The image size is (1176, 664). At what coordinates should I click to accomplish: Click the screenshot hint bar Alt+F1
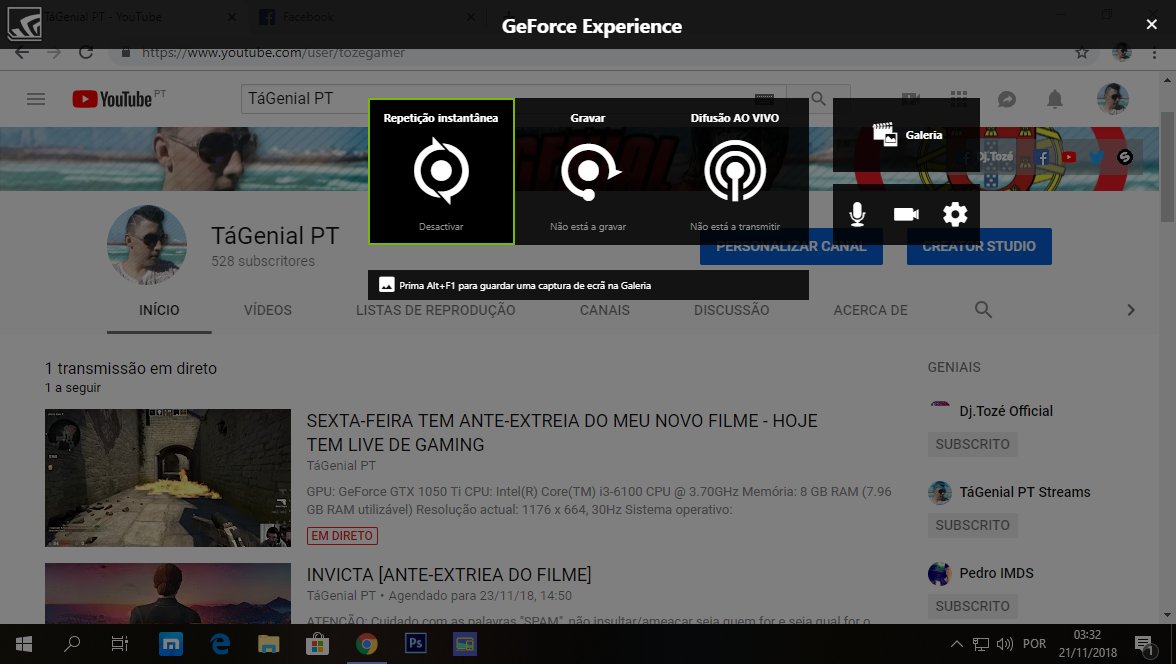tap(588, 285)
